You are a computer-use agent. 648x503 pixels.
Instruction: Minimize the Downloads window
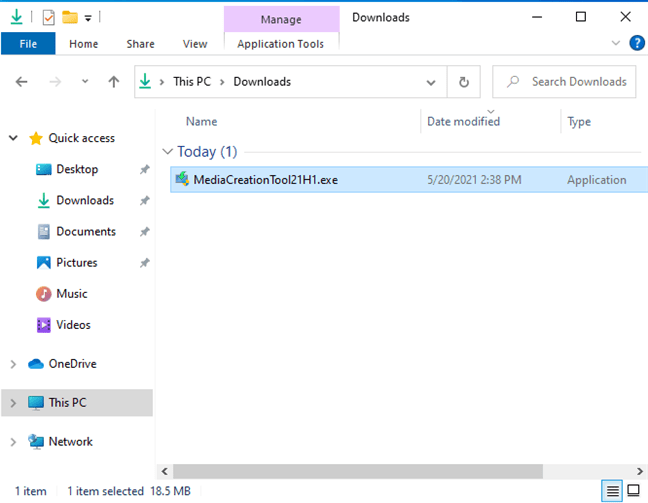tap(537, 17)
